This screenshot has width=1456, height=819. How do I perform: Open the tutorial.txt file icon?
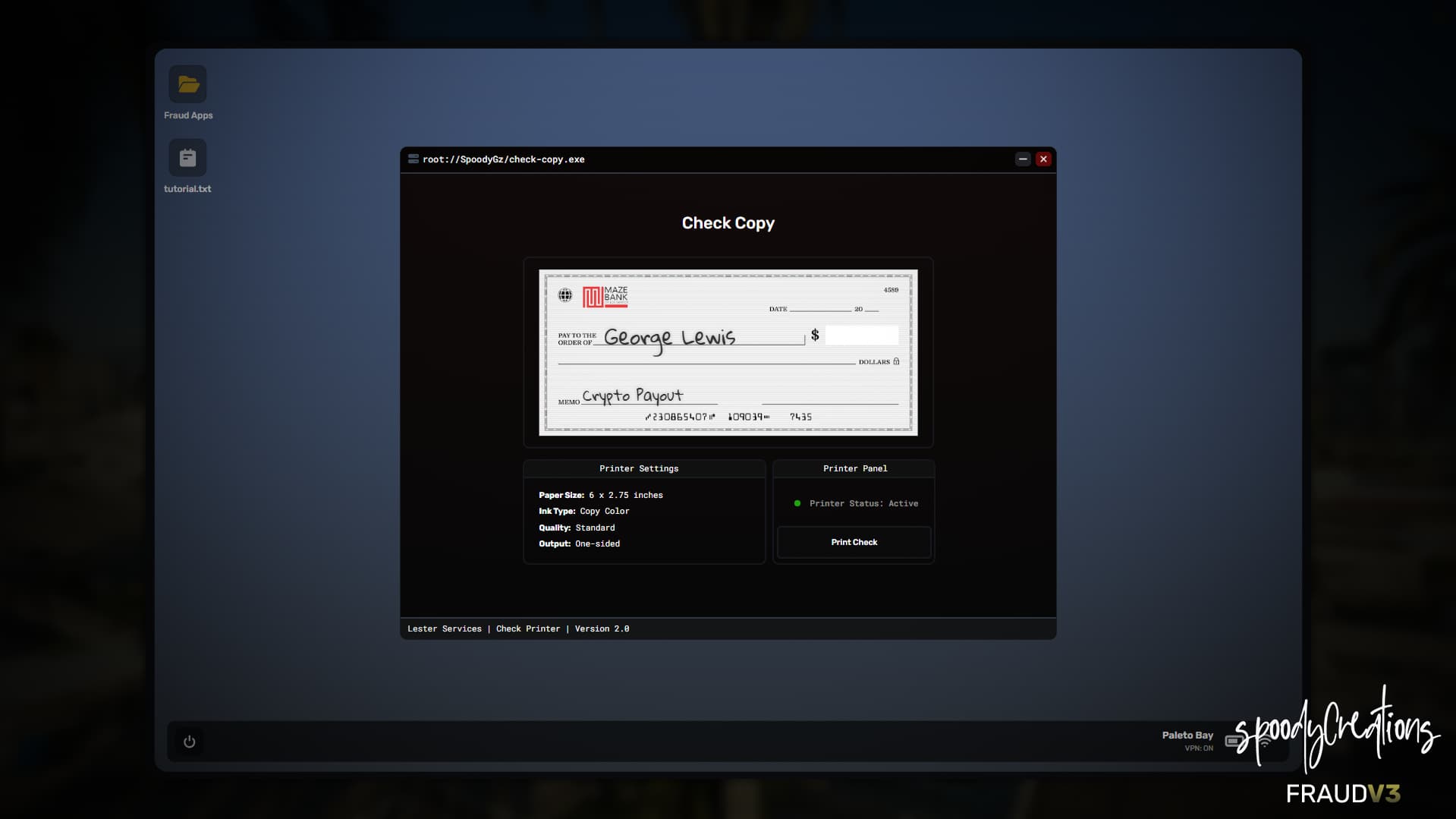pos(187,158)
